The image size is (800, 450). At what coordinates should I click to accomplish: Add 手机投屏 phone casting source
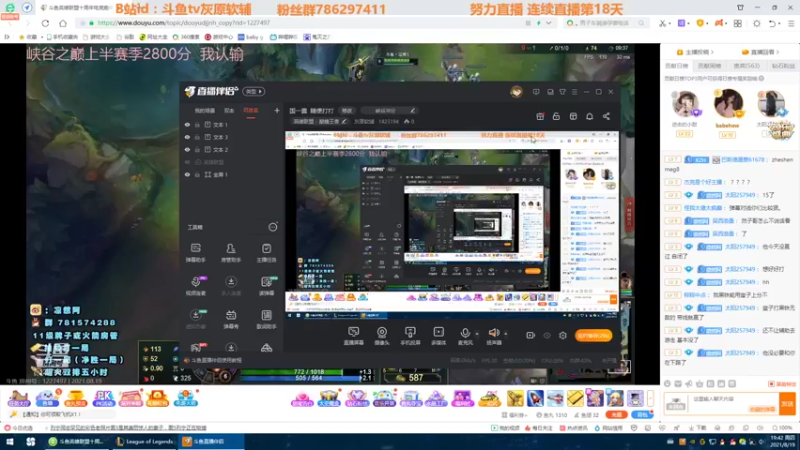point(410,336)
